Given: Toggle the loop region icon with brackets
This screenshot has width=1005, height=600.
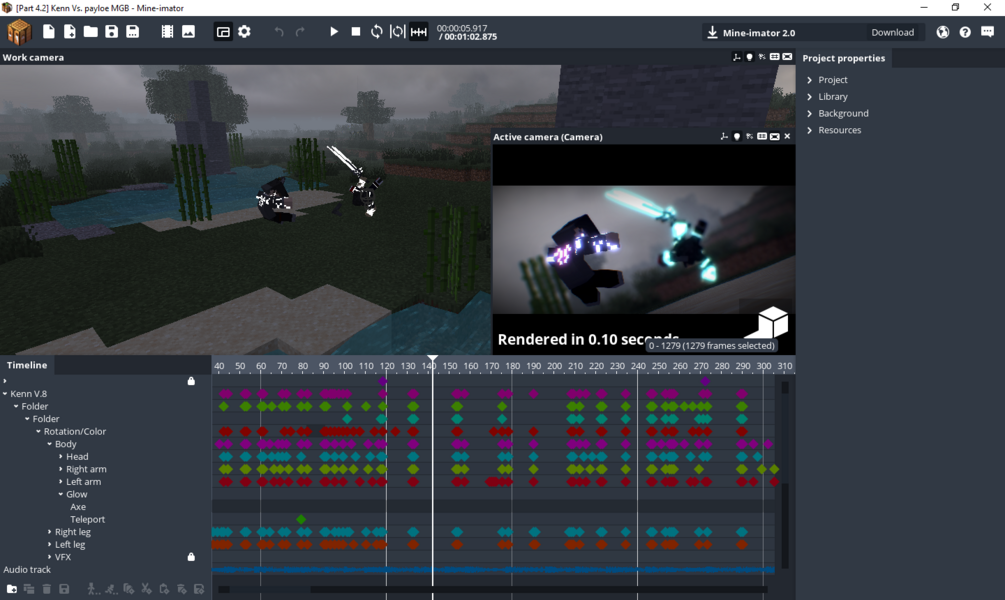Looking at the screenshot, I should (397, 31).
